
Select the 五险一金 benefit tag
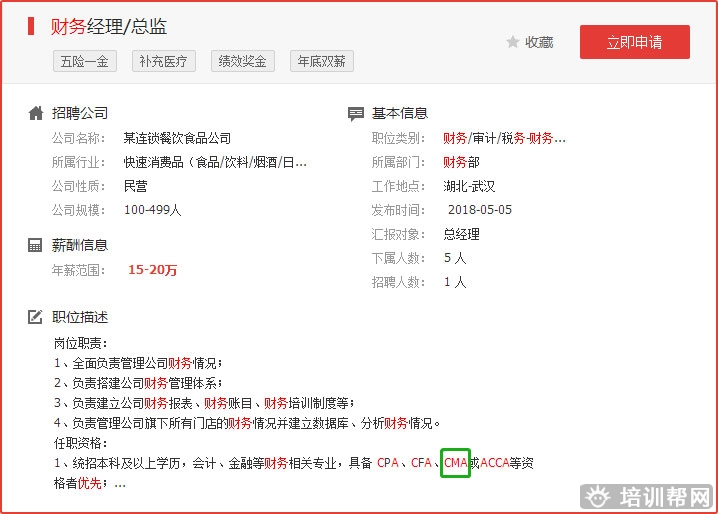tap(85, 61)
